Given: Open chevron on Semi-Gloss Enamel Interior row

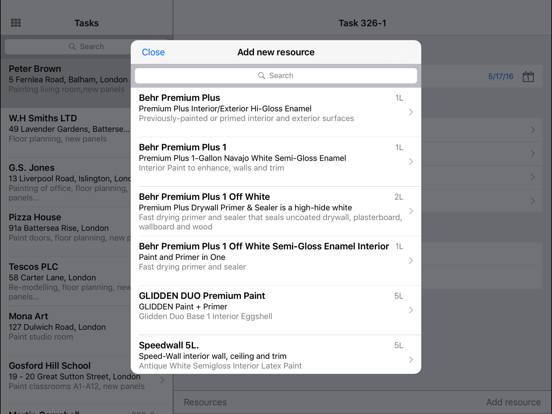Looking at the screenshot, I should coord(410,261).
